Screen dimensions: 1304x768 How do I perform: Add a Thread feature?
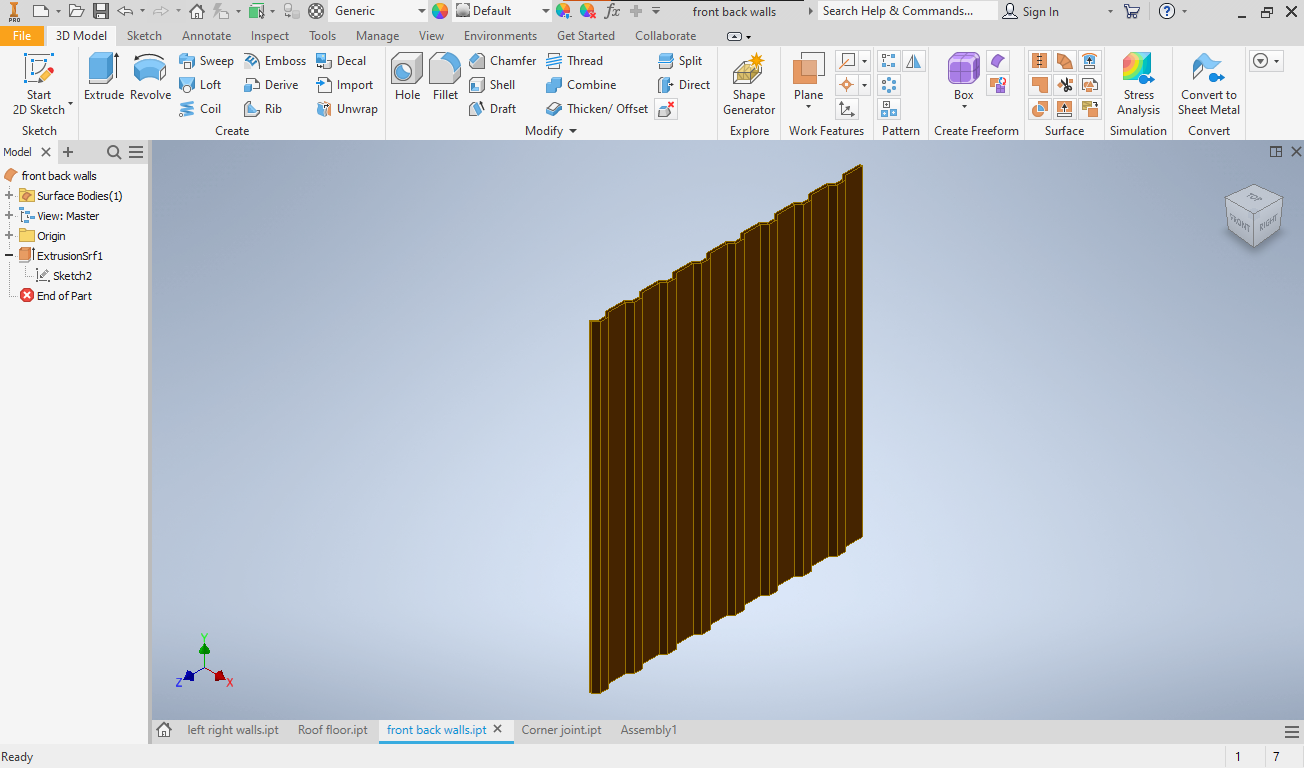point(574,61)
